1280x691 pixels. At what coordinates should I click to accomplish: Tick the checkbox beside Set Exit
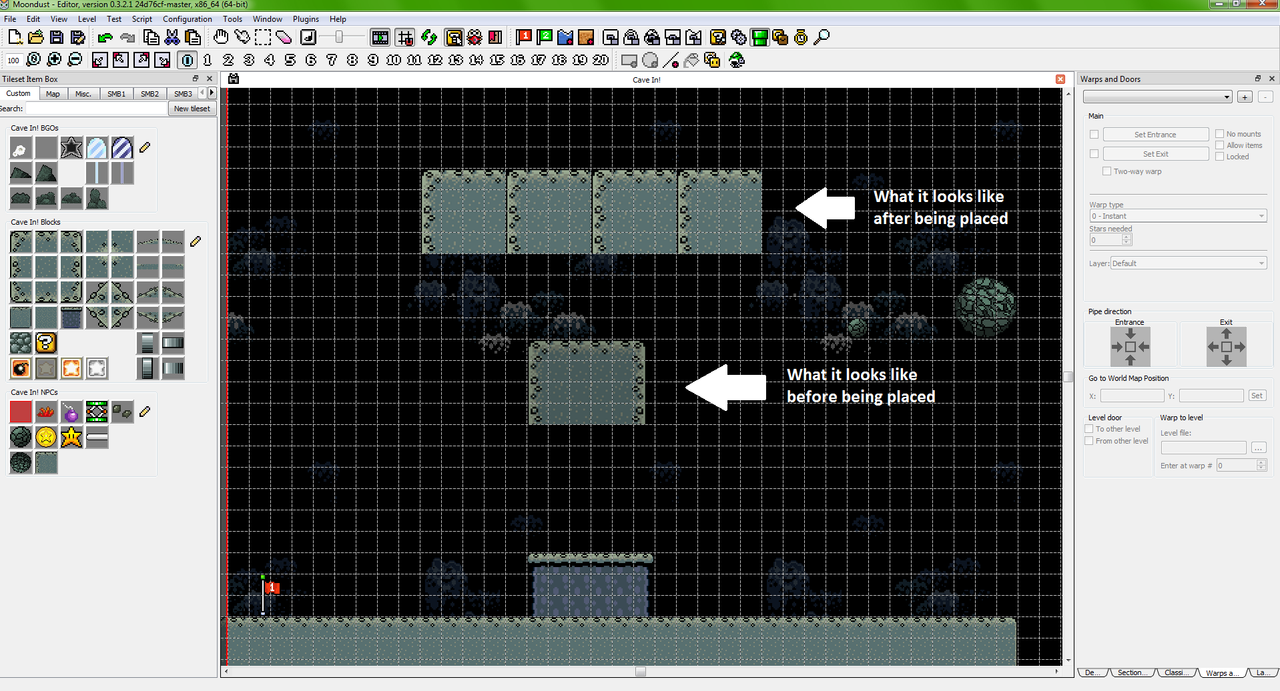click(1094, 154)
